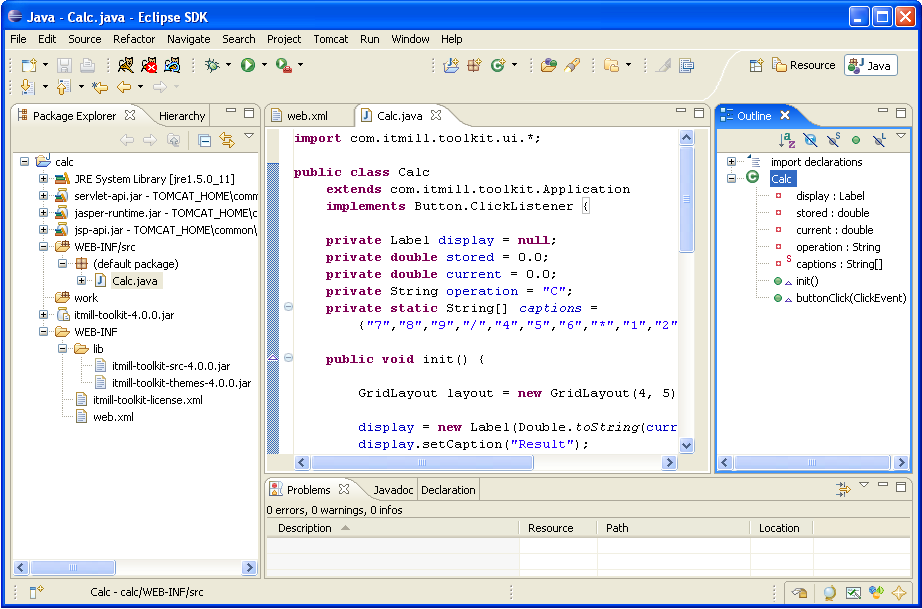Expand import declarations in Outline
The height and width of the screenshot is (609, 922).
(x=732, y=162)
